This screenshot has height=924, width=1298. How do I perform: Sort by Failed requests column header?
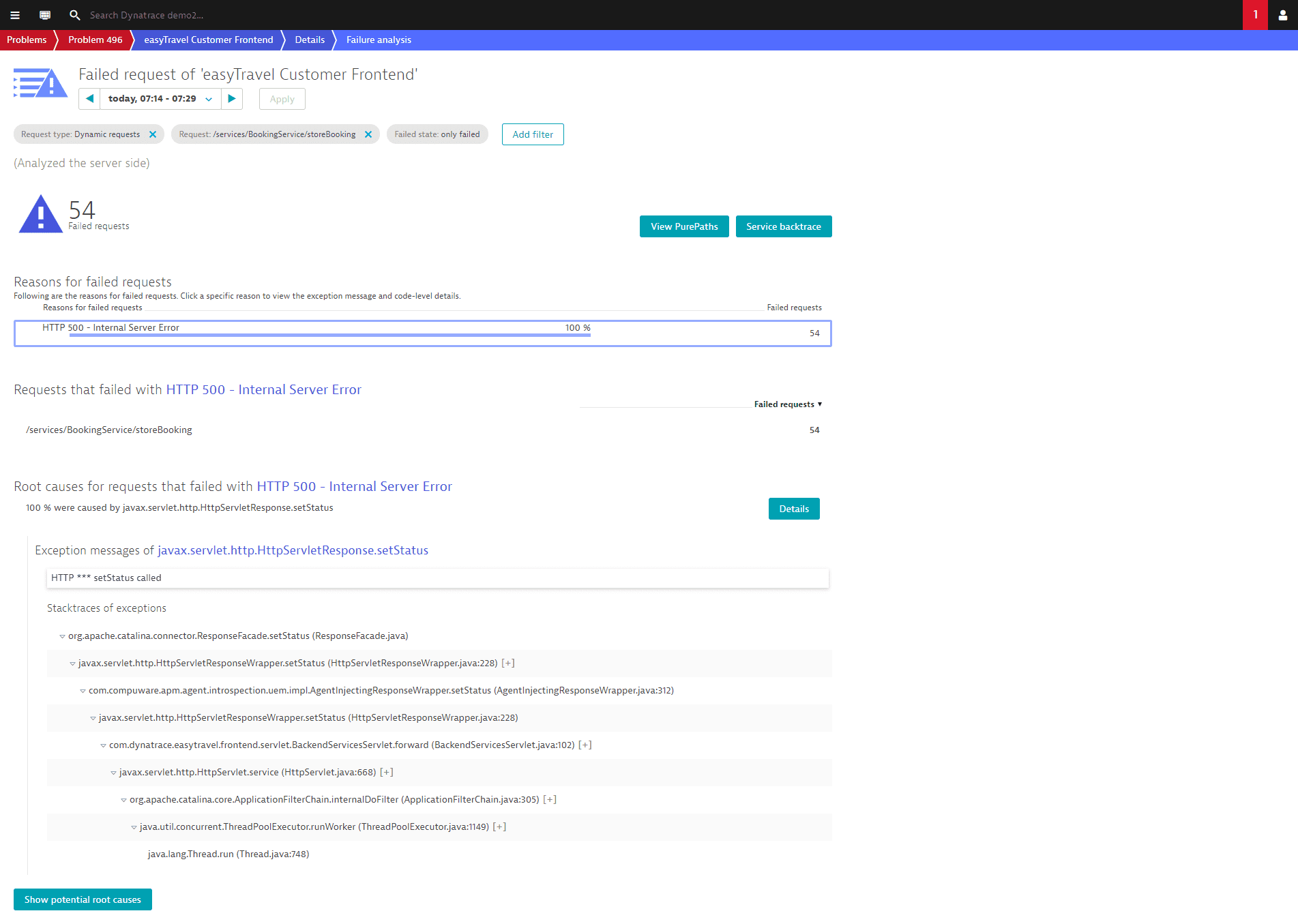click(788, 404)
